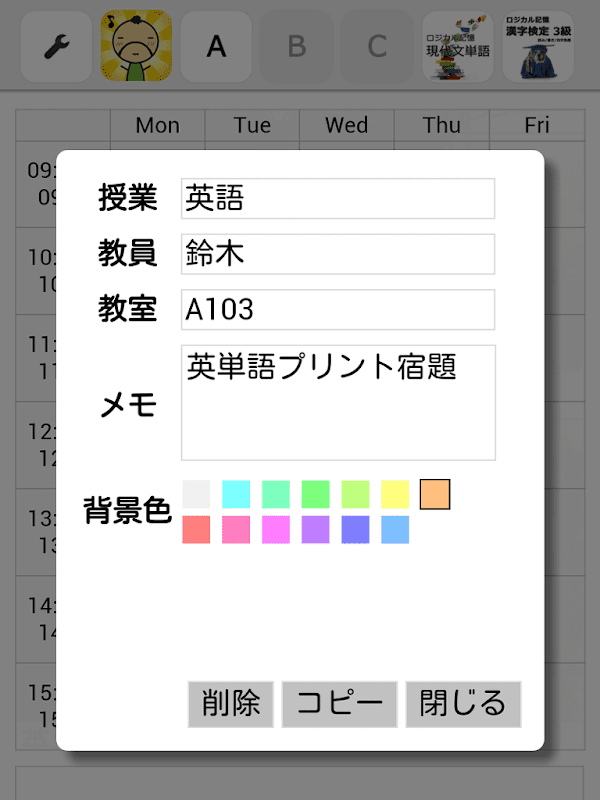This screenshot has width=600, height=800.
Task: Choose the yellow background color swatch
Action: (x=396, y=494)
